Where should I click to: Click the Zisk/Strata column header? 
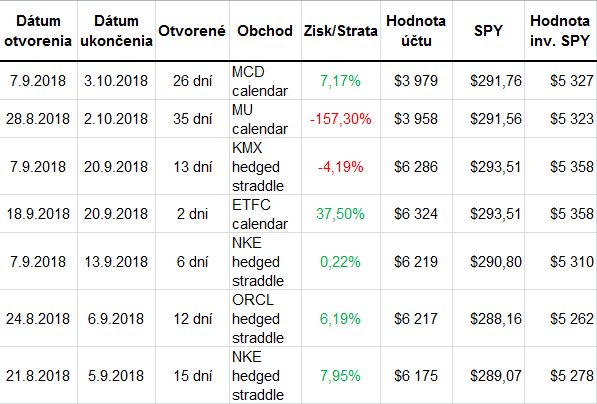(x=341, y=30)
